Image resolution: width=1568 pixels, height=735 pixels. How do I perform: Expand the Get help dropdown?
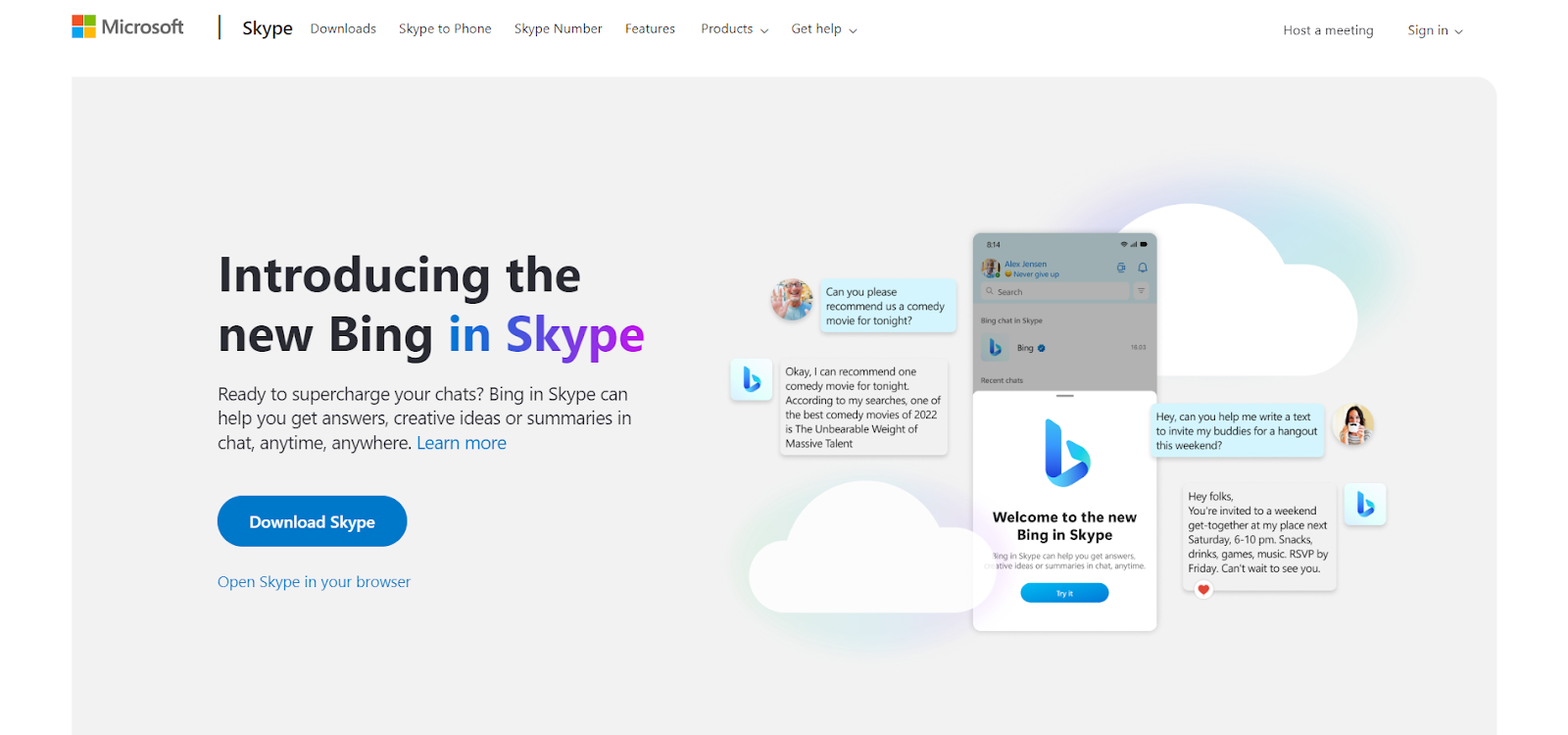824,28
